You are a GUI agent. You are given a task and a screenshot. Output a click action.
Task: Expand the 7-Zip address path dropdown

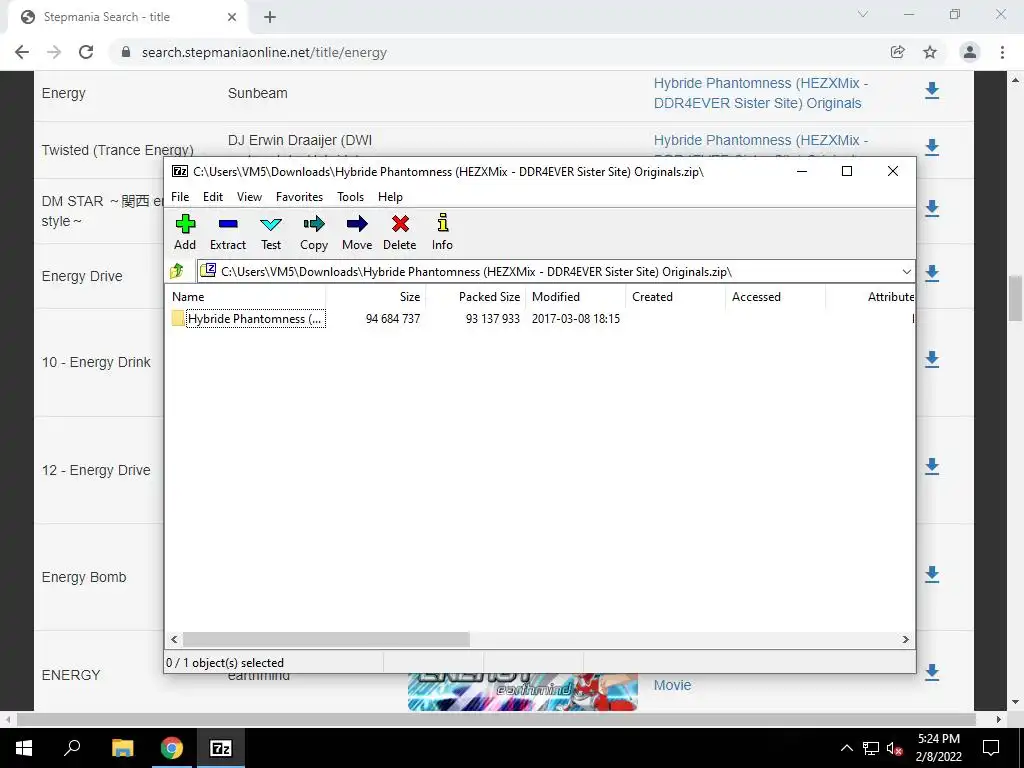pos(906,272)
